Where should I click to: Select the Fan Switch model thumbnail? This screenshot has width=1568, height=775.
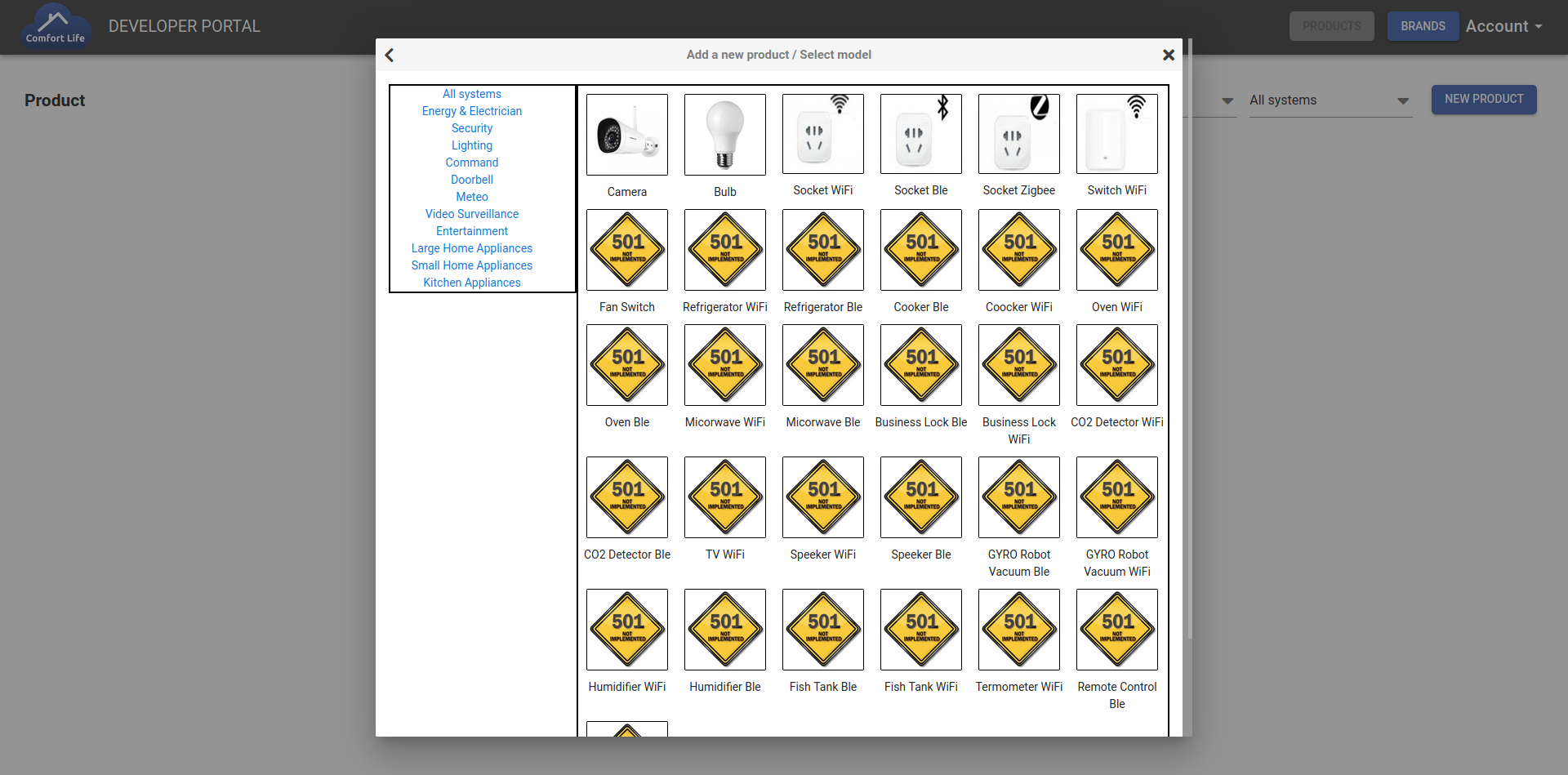[626, 250]
